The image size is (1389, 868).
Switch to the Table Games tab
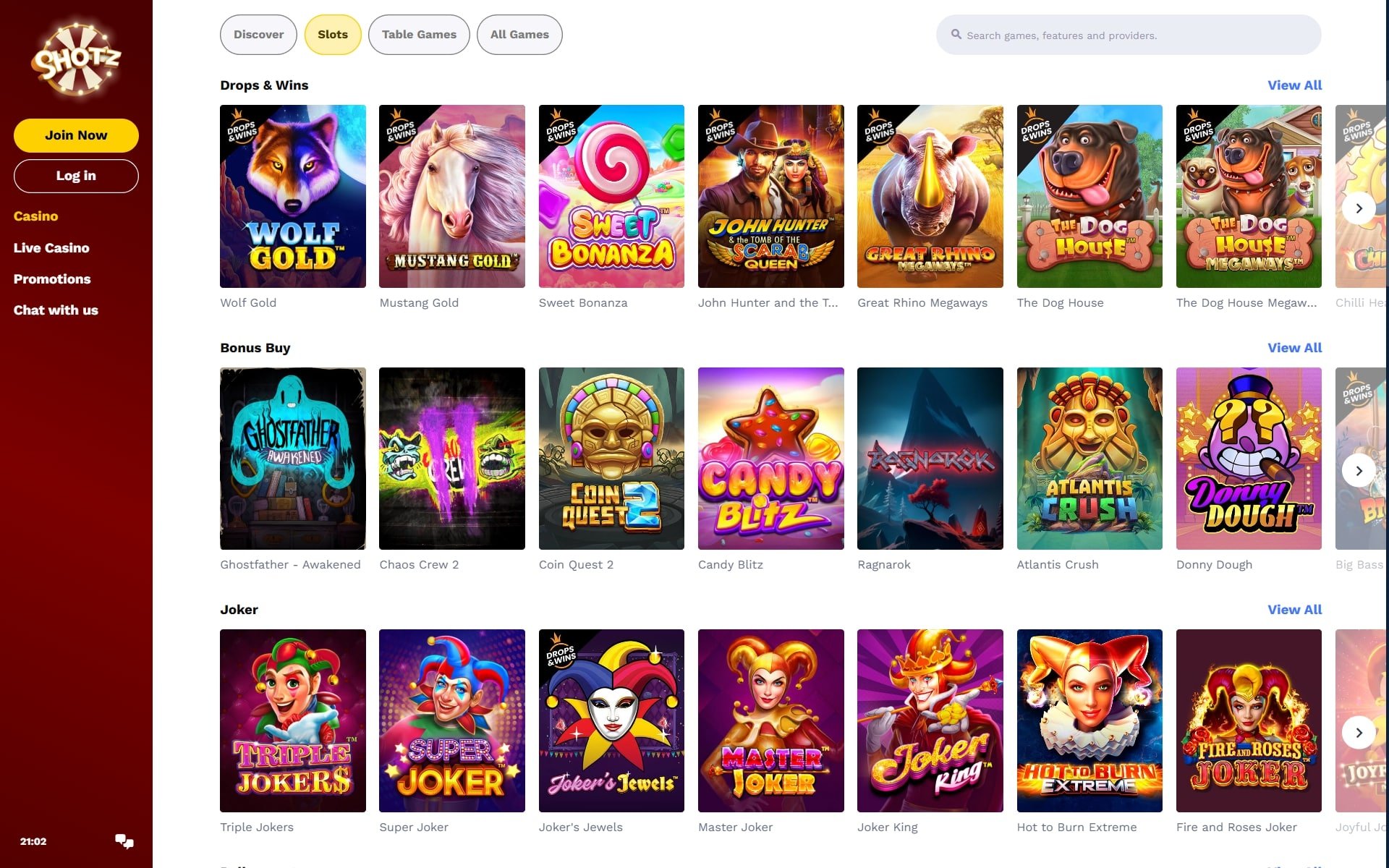(419, 35)
